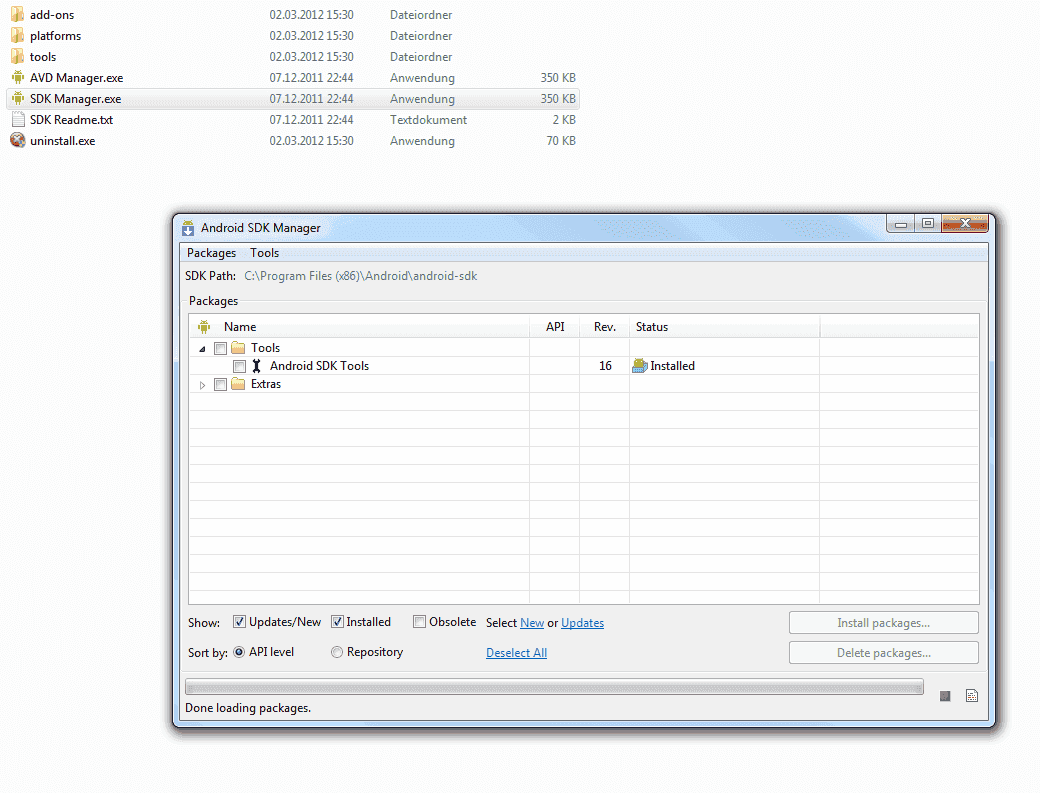Select the Tools category row label

[265, 348]
